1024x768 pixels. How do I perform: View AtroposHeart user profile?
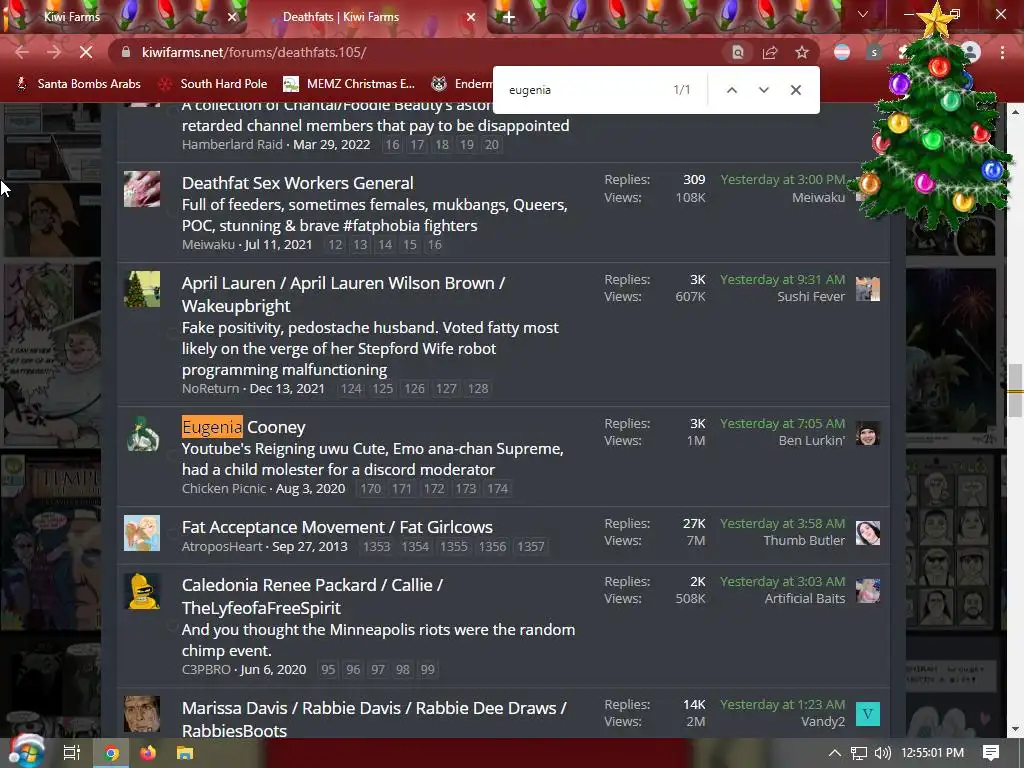click(222, 547)
